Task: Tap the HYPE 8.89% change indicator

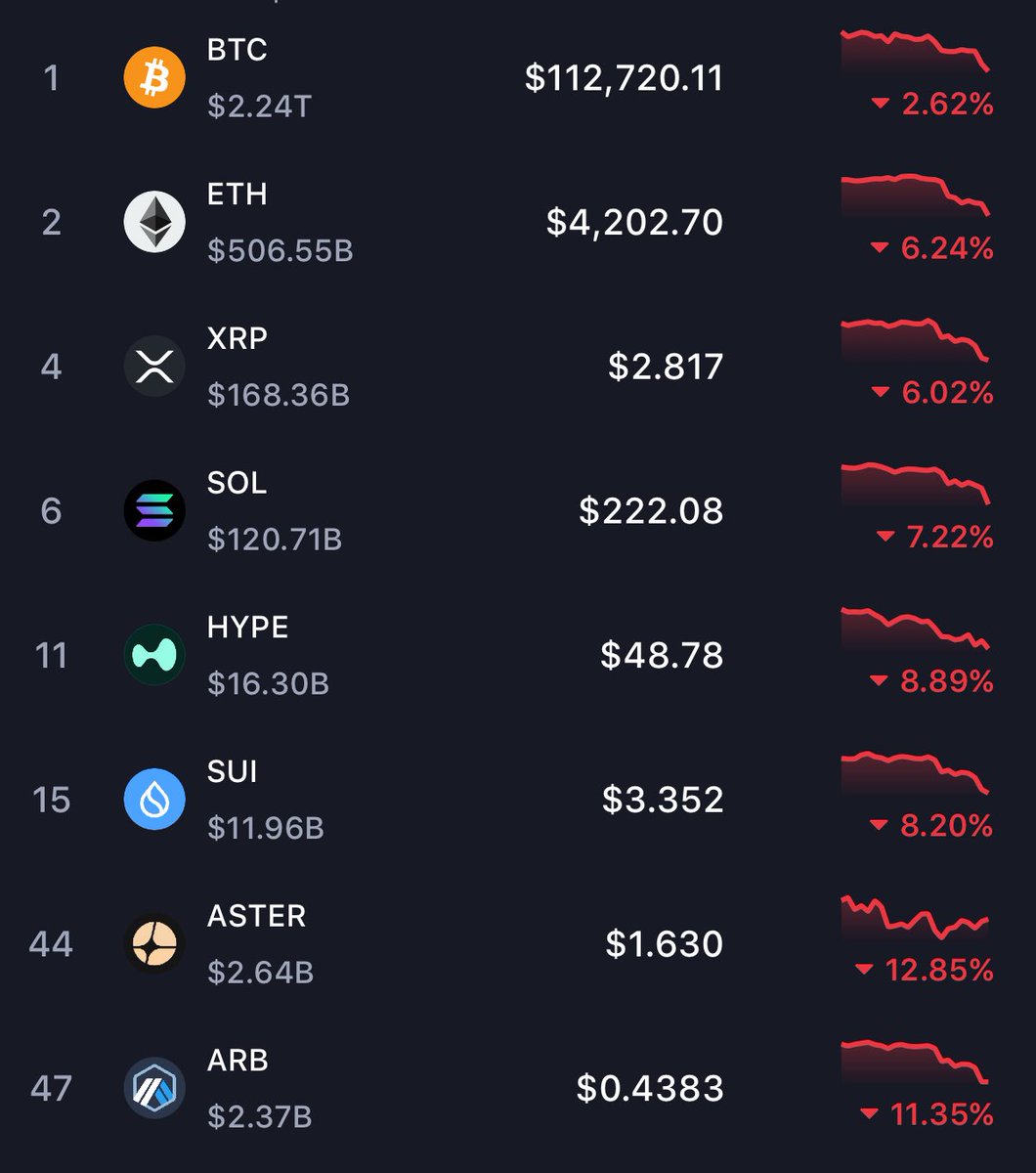Action: [x=931, y=681]
